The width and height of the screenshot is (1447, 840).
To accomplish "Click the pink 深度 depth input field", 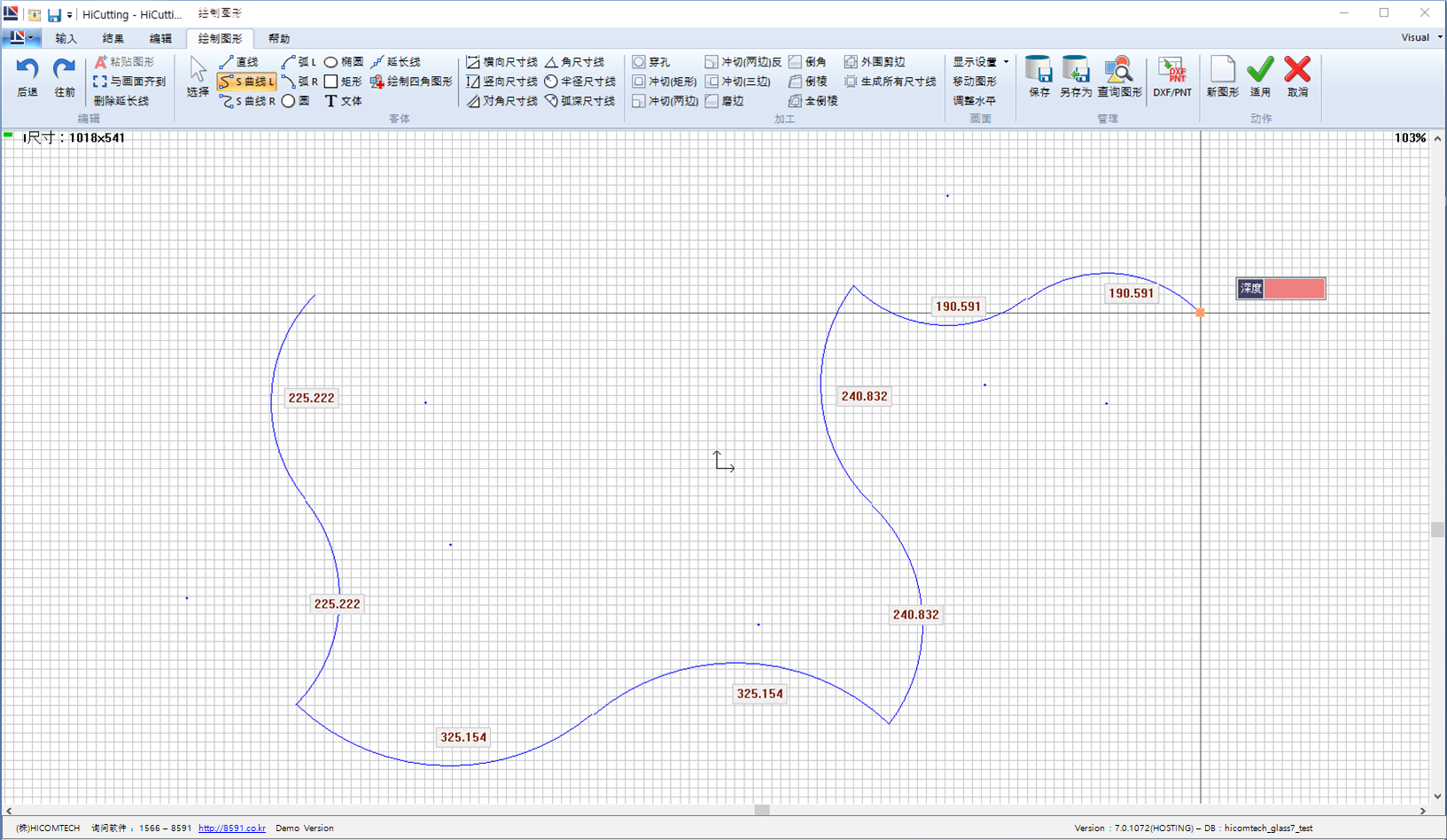I will 1294,289.
